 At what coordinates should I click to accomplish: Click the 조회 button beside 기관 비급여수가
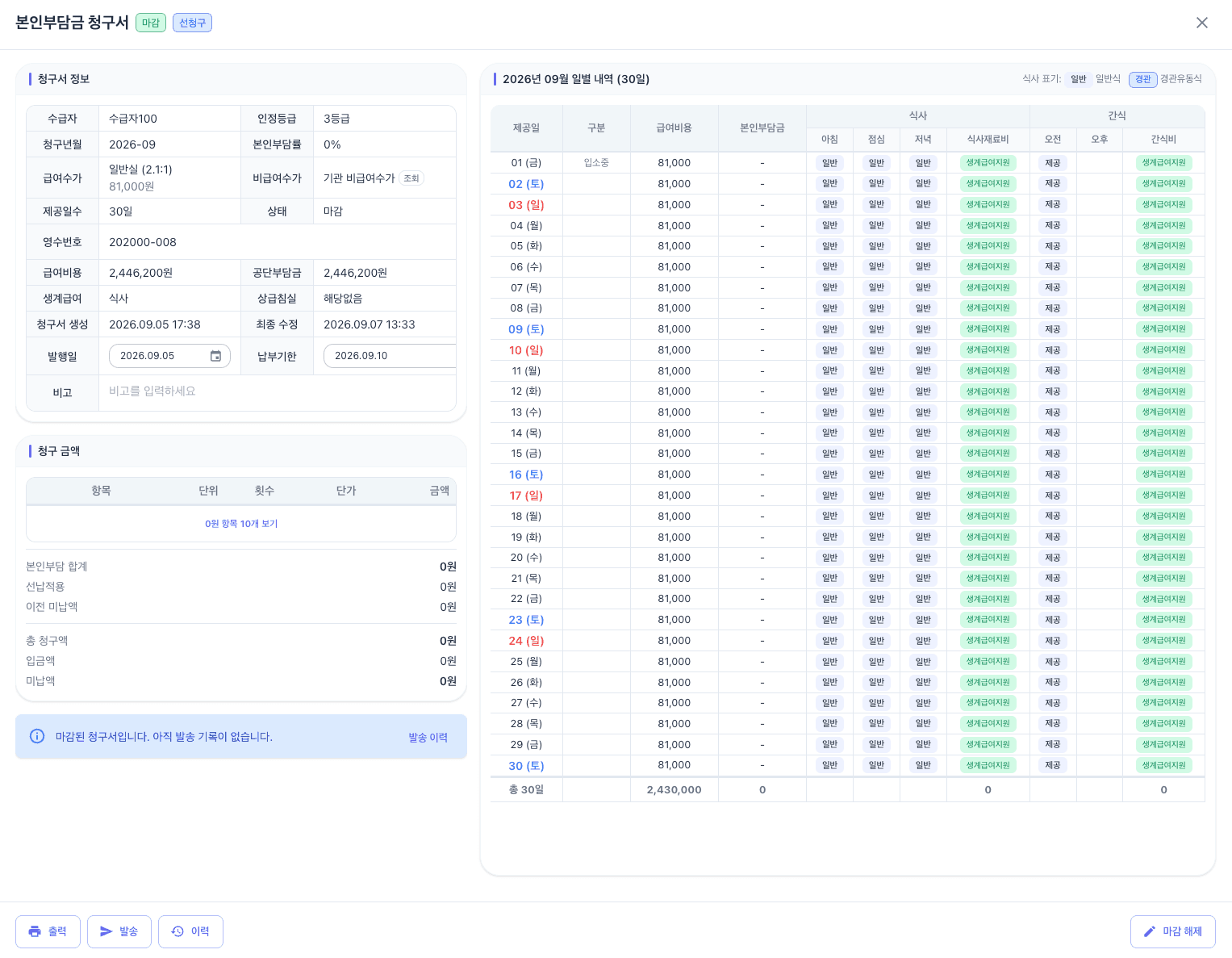(411, 178)
